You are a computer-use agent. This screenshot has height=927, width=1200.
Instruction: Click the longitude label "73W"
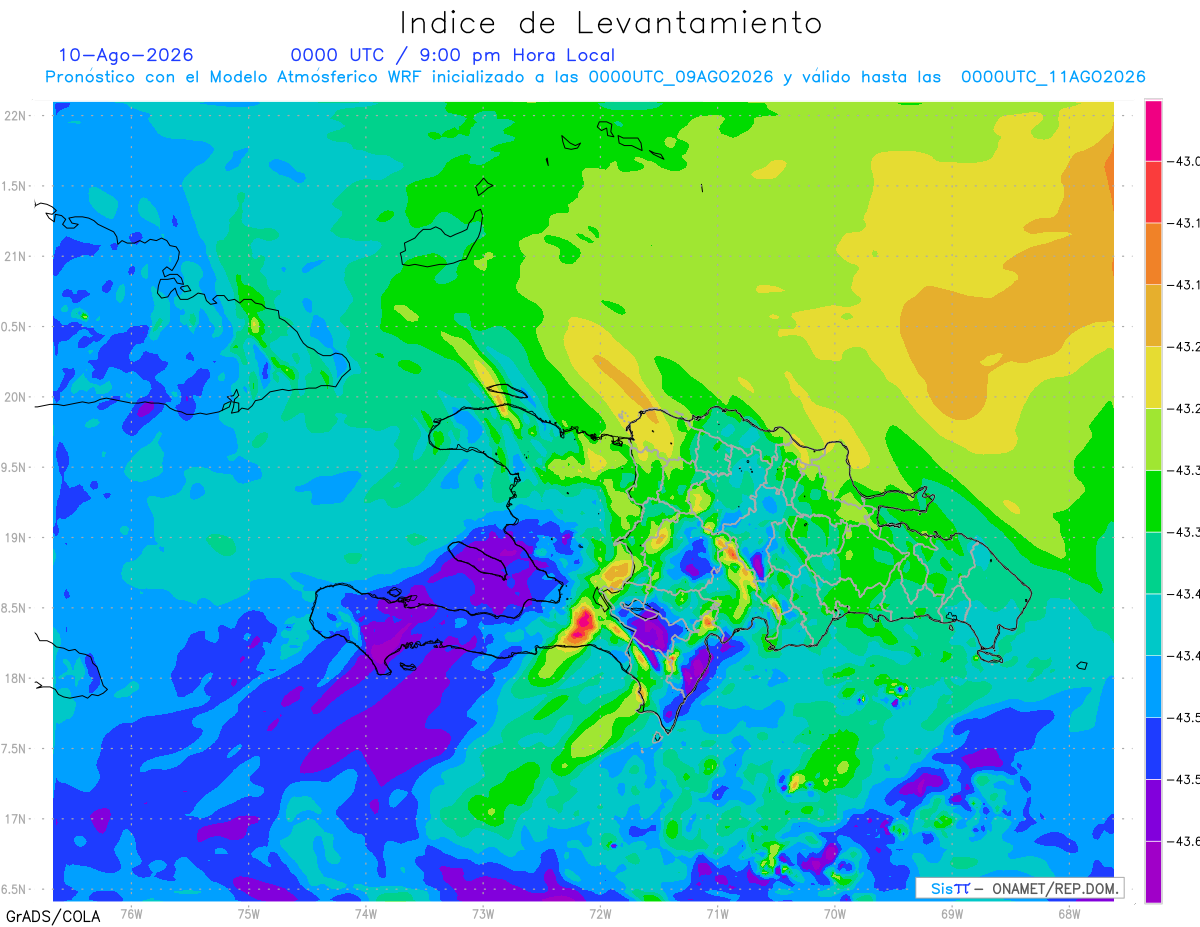pos(483,913)
